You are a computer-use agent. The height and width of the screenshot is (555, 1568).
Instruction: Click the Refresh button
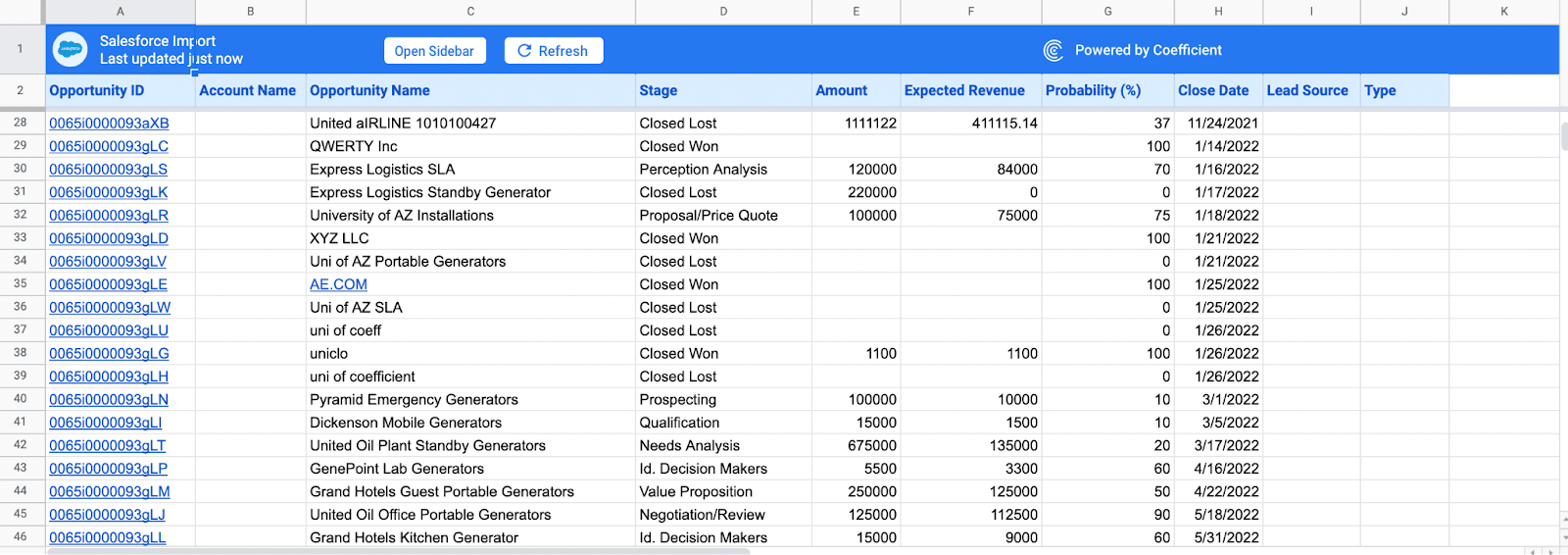[x=554, y=51]
